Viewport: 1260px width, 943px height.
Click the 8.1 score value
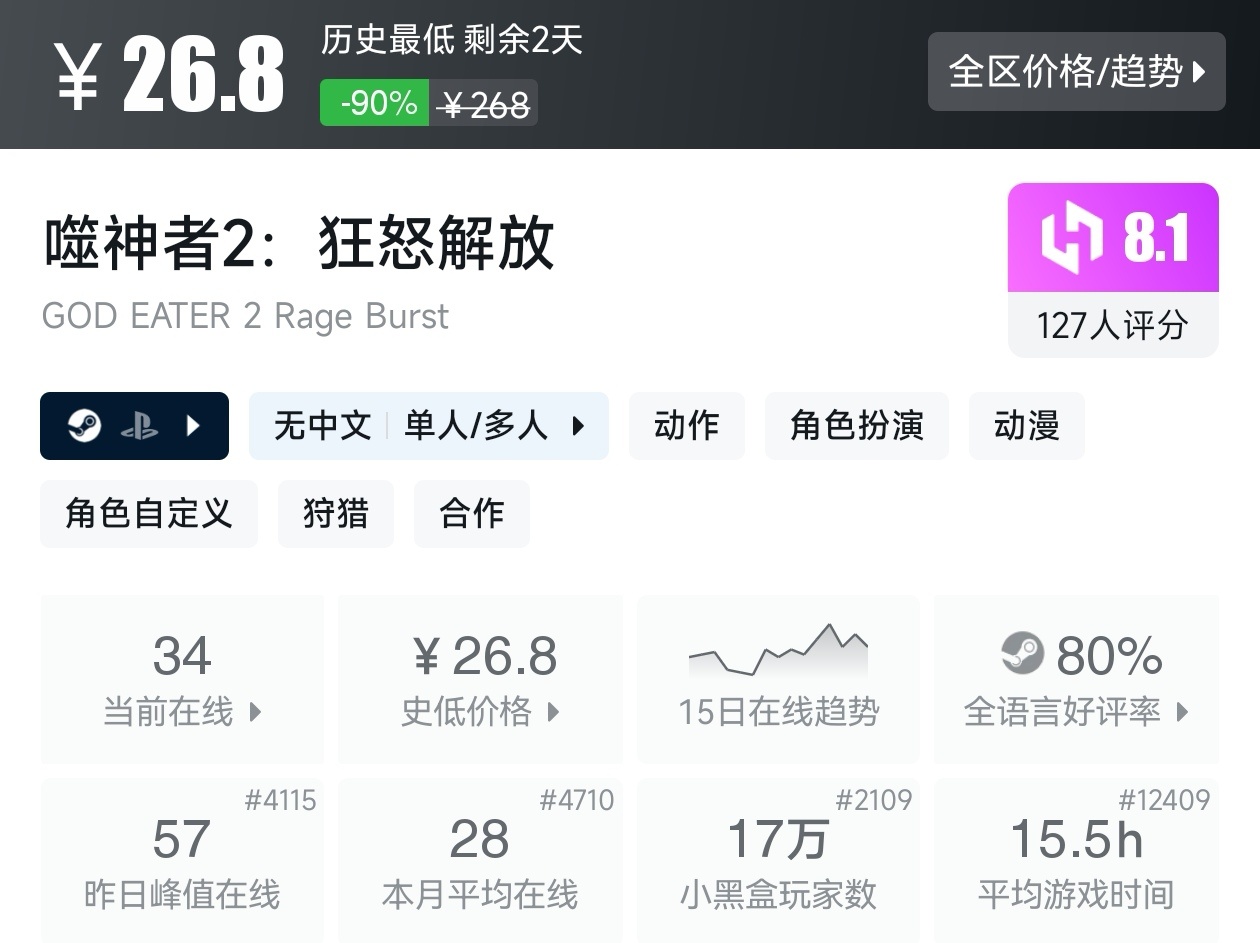(1156, 238)
